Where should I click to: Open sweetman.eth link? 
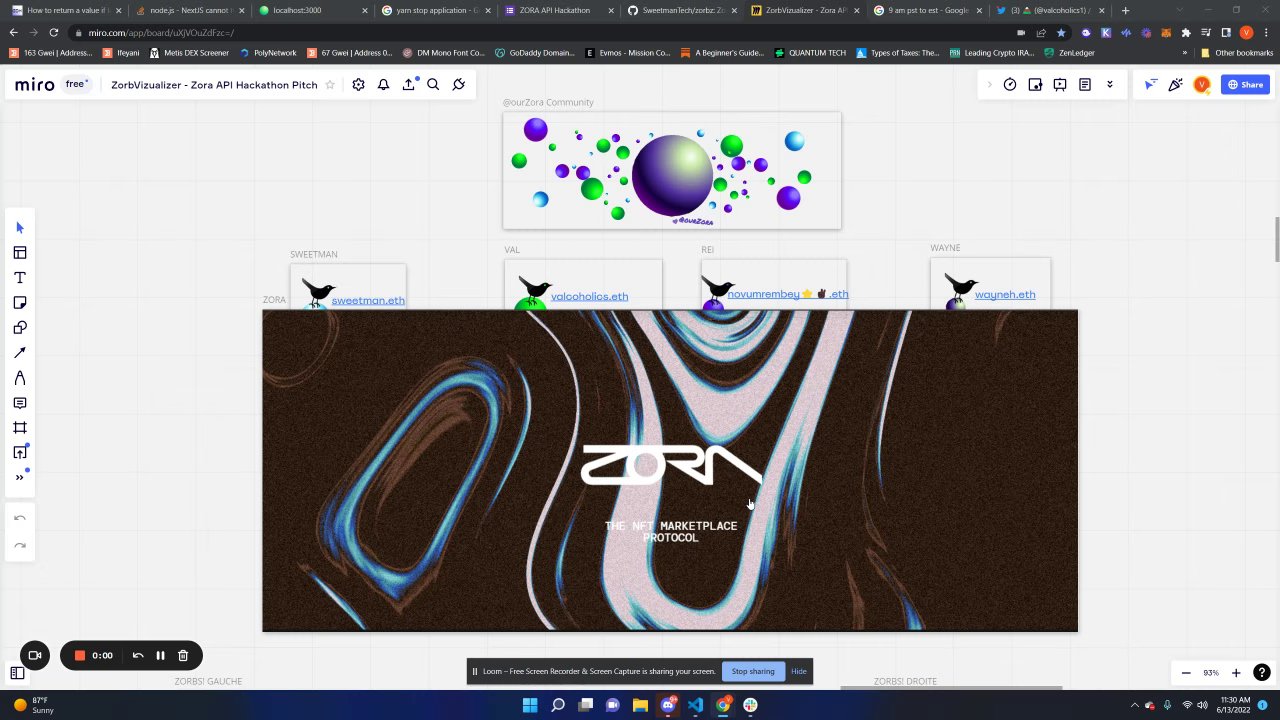368,300
